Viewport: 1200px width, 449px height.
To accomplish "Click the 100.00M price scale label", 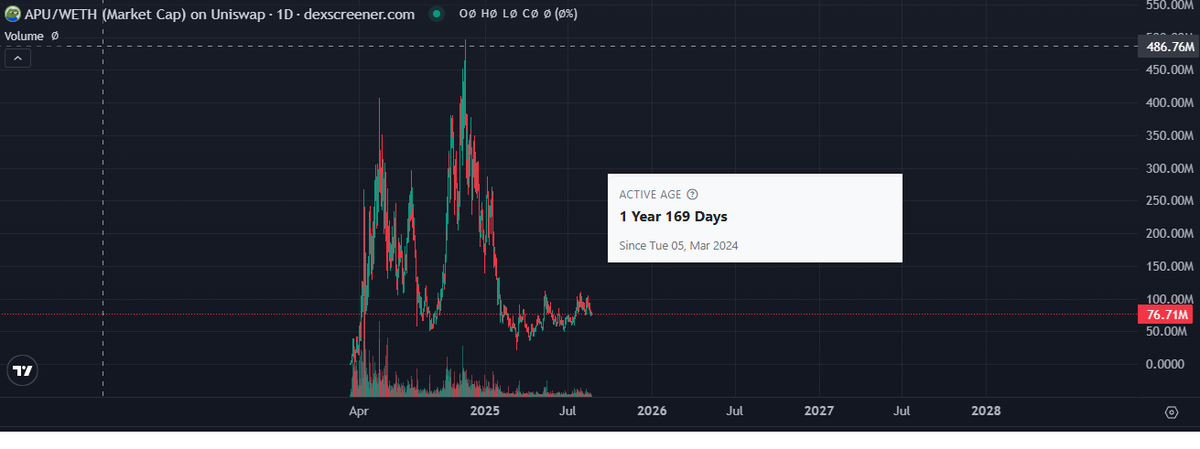I will (1170, 299).
